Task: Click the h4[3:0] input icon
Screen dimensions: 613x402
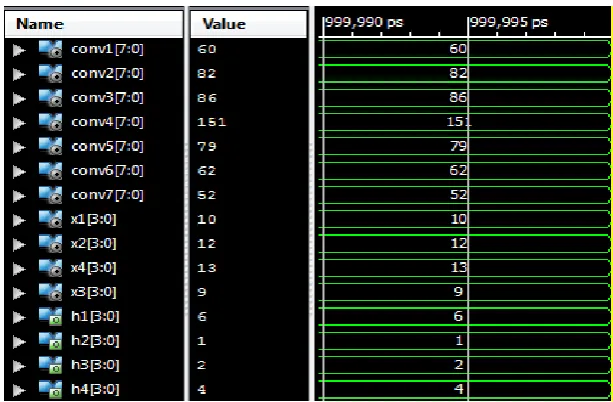Action: pyautogui.click(x=50, y=389)
